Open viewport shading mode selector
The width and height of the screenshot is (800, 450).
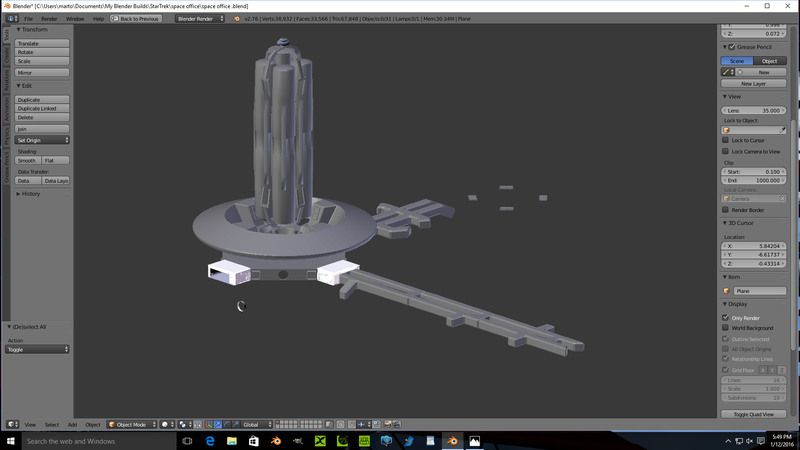tap(167, 424)
